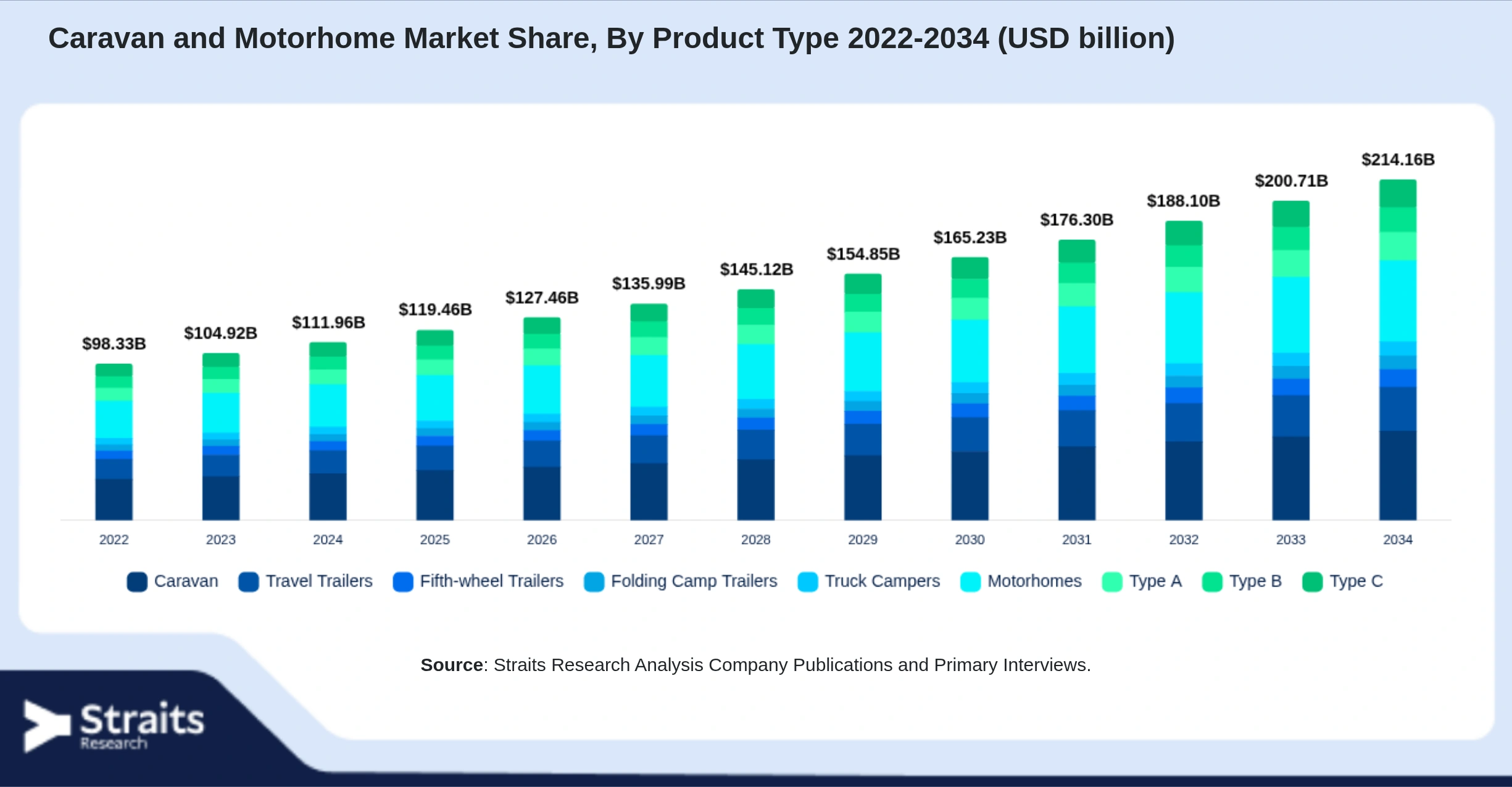Click the Folding Camp Trailers legend swatch
Image resolution: width=1512 pixels, height=787 pixels.
(594, 582)
